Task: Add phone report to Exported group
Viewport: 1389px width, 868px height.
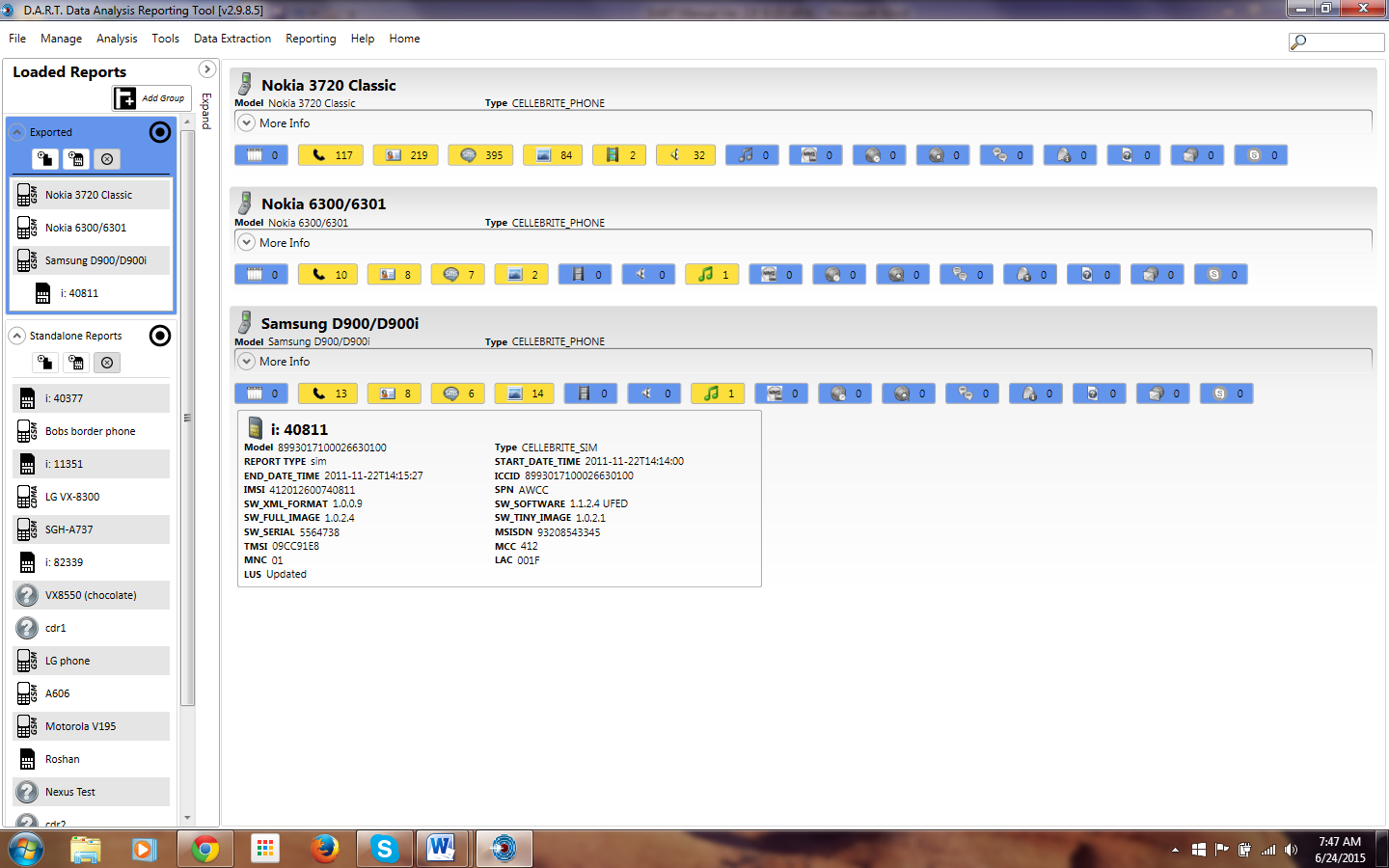Action: tap(45, 159)
